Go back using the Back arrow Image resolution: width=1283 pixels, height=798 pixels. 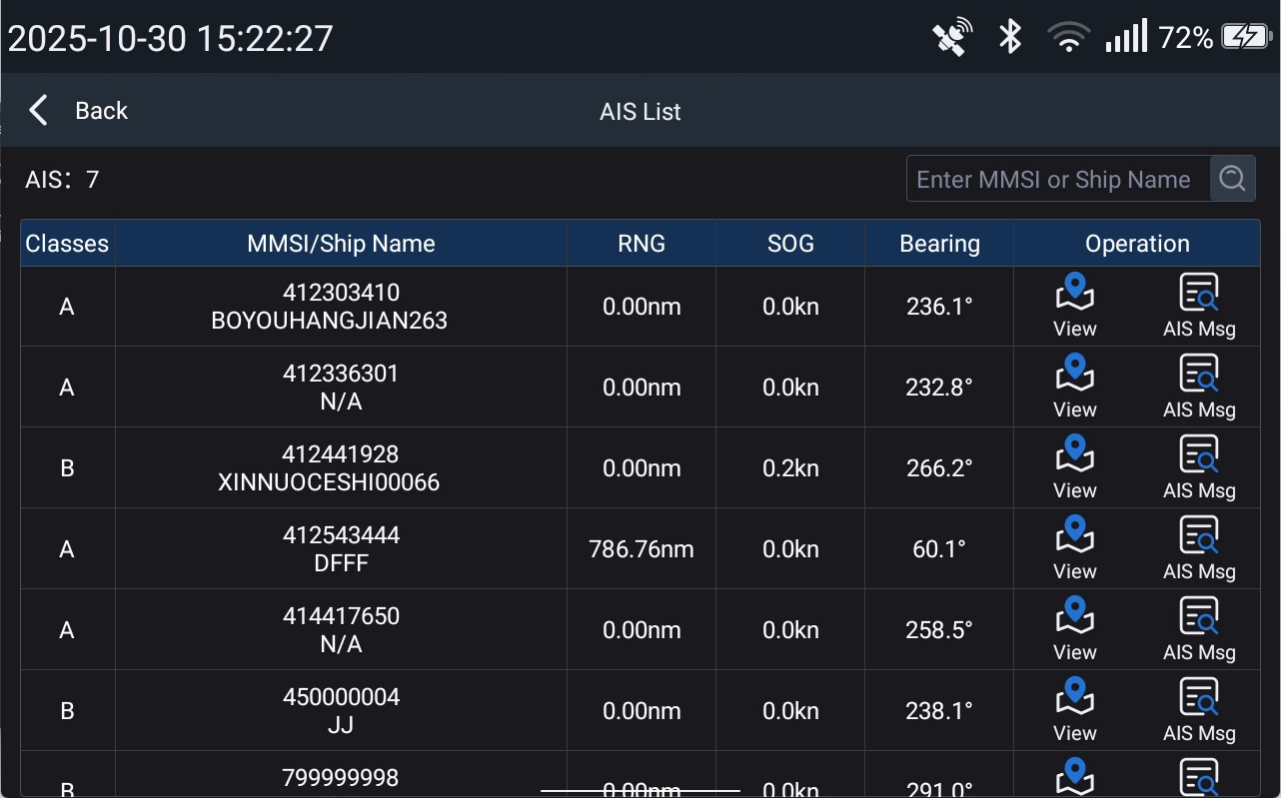[x=39, y=110]
